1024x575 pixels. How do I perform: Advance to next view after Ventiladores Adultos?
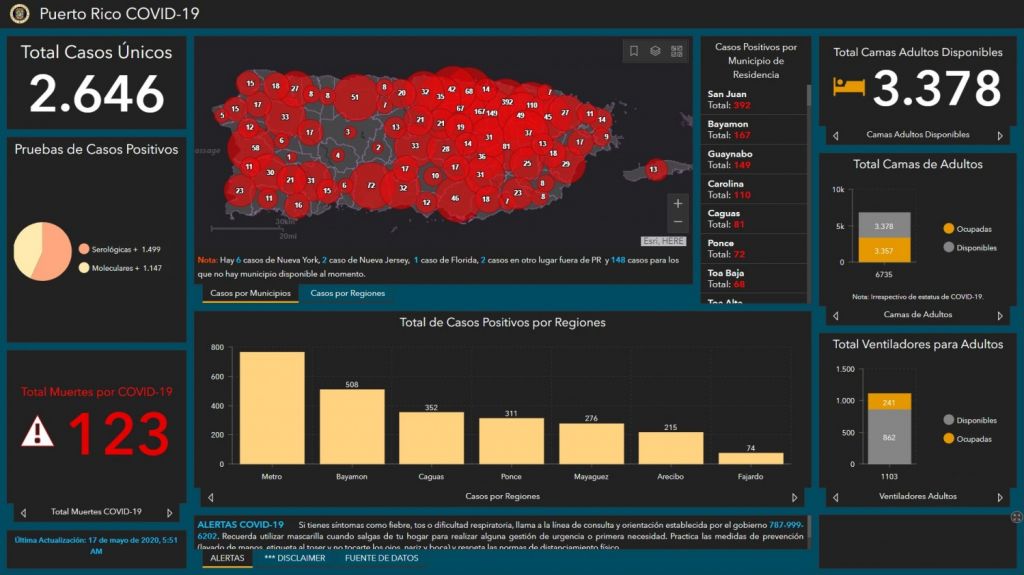tap(999, 496)
